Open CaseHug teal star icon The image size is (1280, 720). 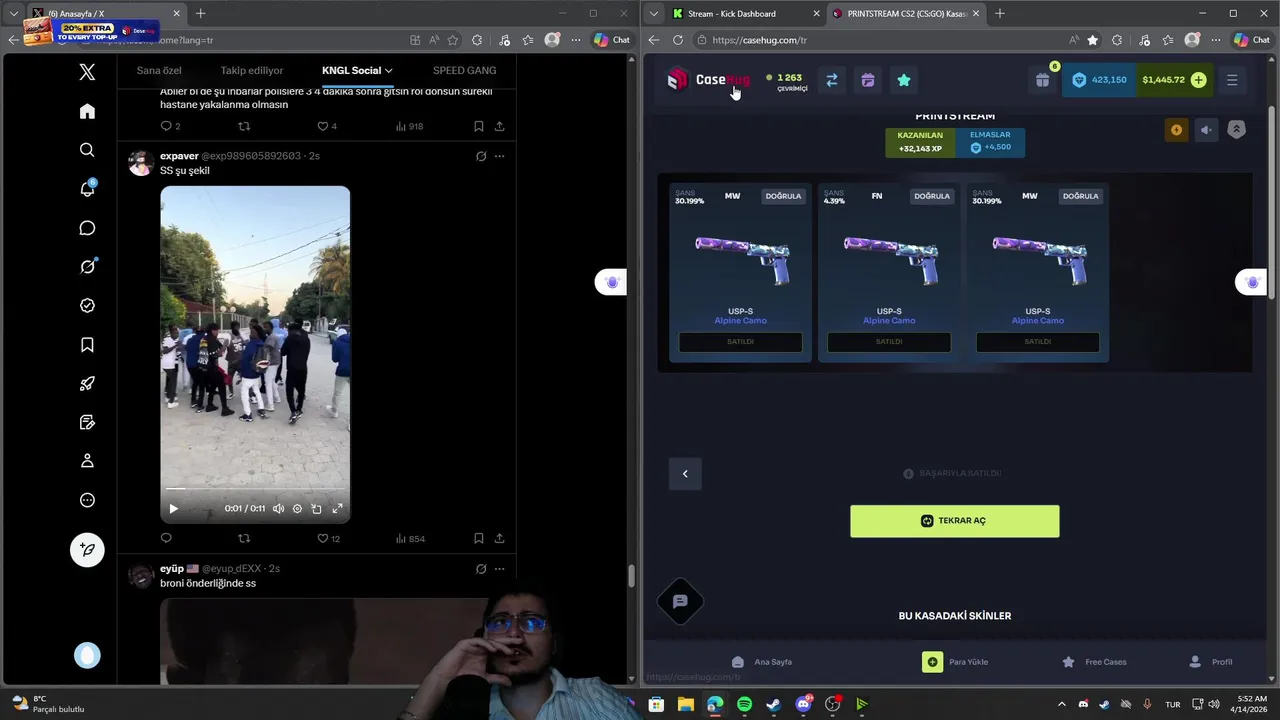click(904, 80)
